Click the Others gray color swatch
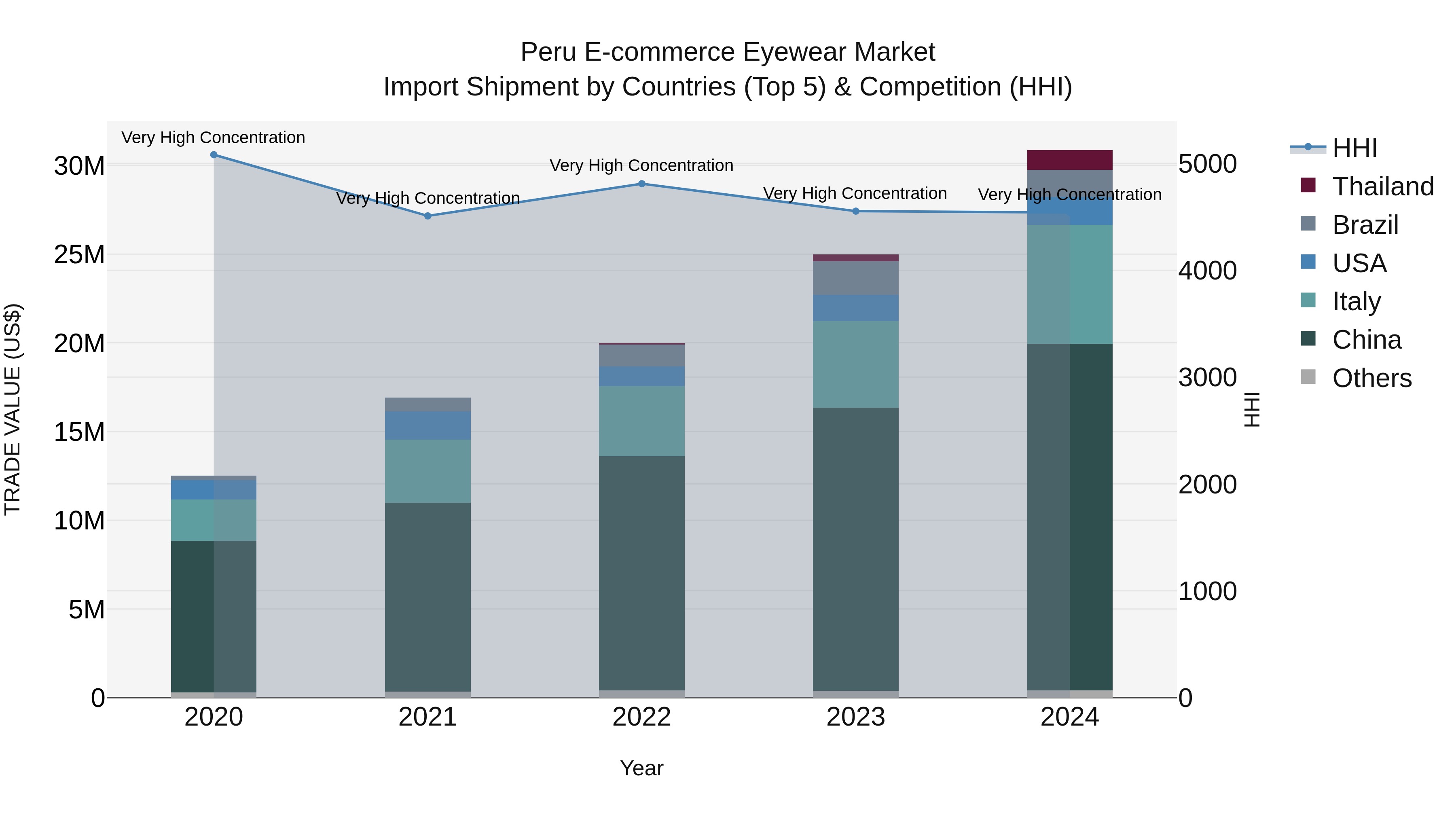1456x819 pixels. coord(1308,377)
